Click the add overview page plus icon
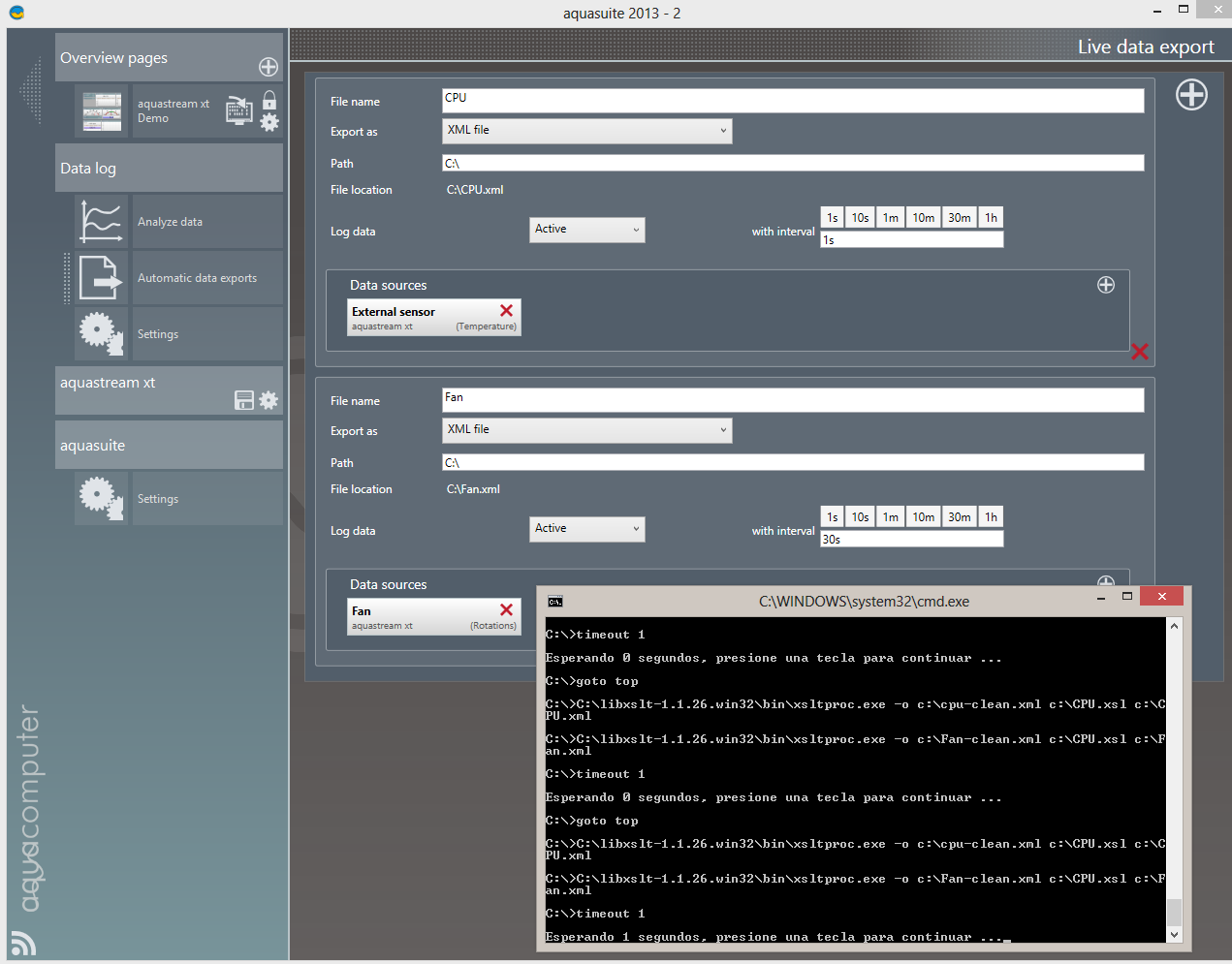The image size is (1232, 964). tap(269, 67)
